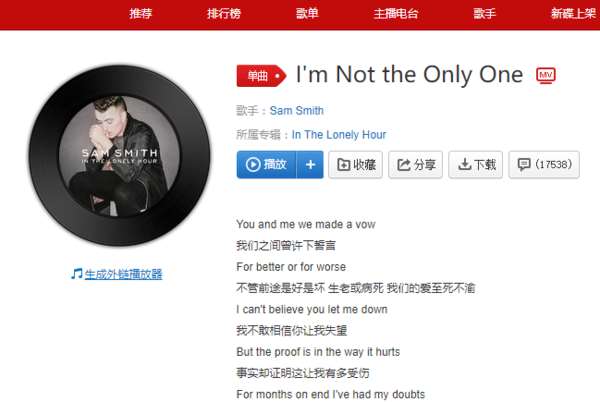This screenshot has width=600, height=402.
Task: Click the 下载 download button
Action: click(x=476, y=165)
